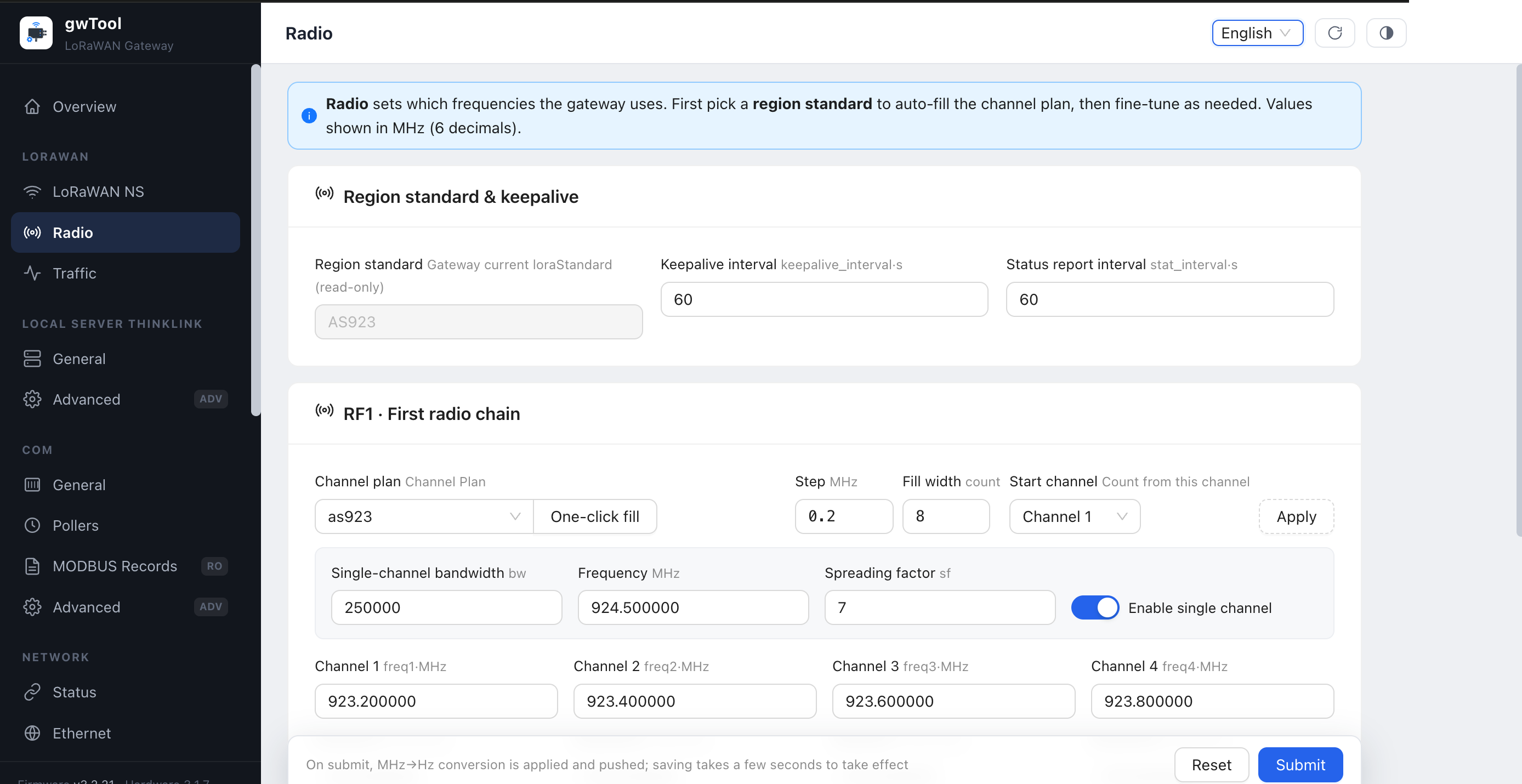Toggle dark mode with contrast icon

[1386, 33]
